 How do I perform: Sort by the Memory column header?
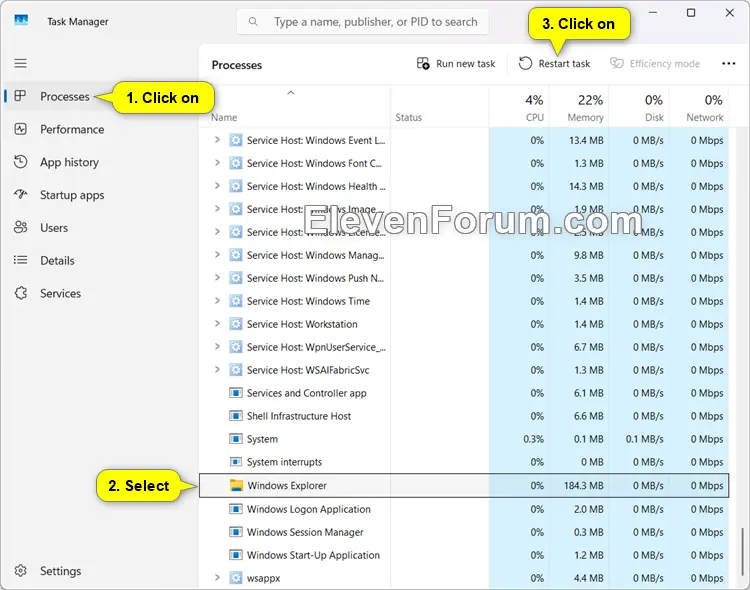pos(579,108)
